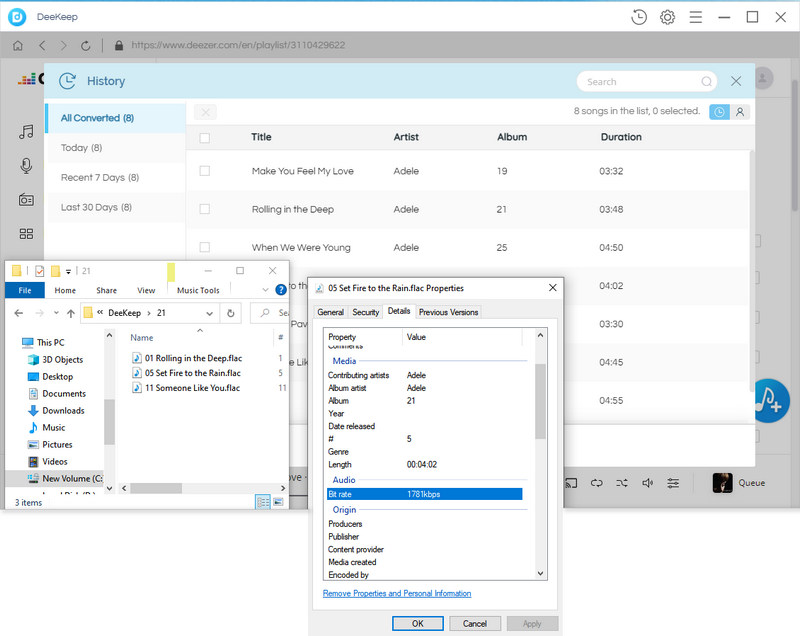Switch to Security tab in Properties
The height and width of the screenshot is (636, 800).
tap(366, 312)
